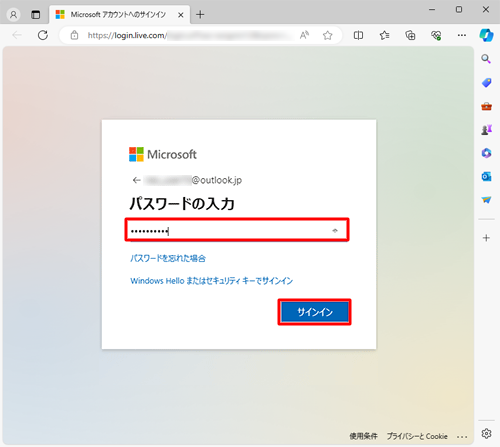Open the Microsoft 365 sidebar icon

(x=486, y=153)
